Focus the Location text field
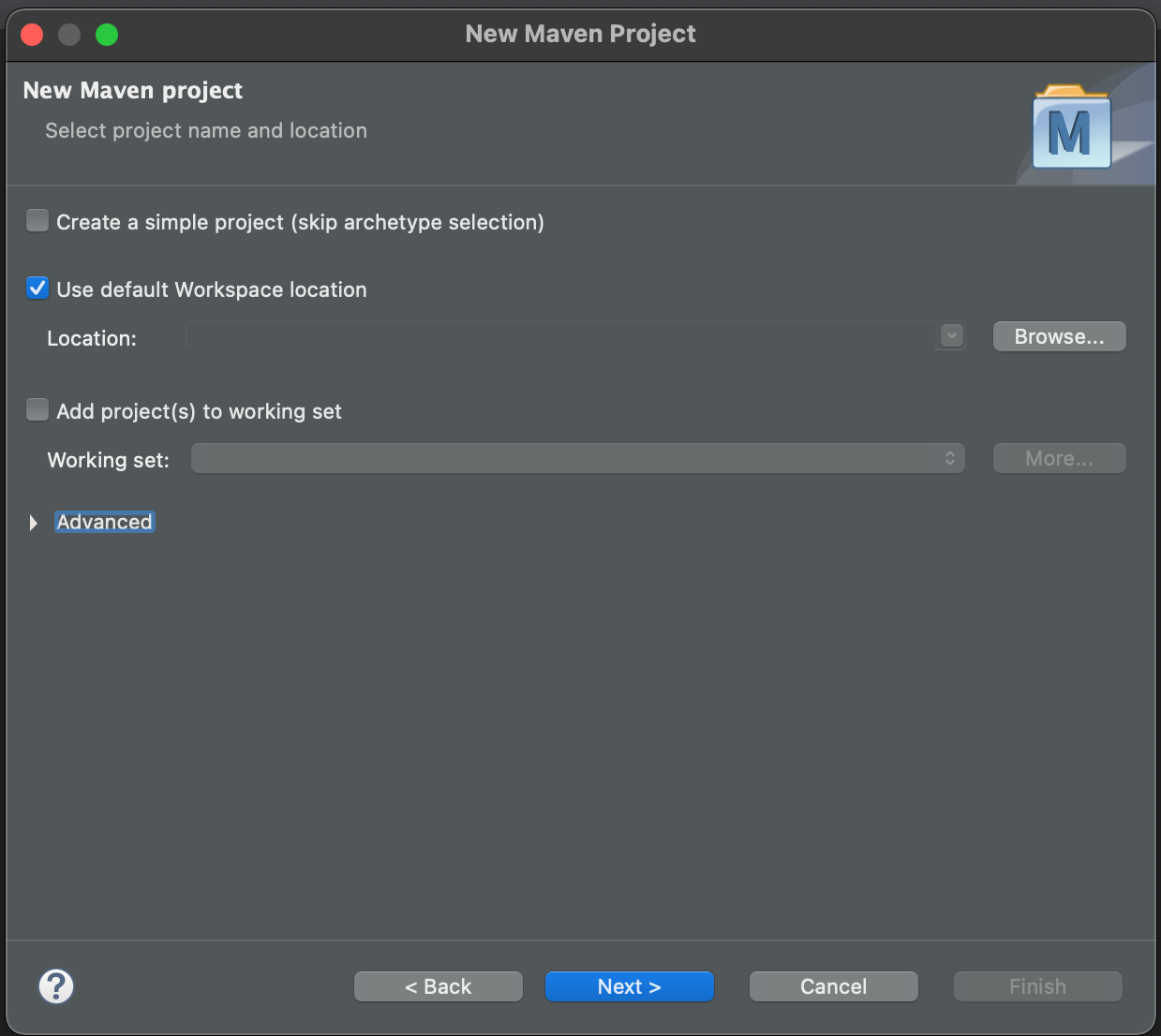Screen dimensions: 1161x1036 tap(561, 335)
